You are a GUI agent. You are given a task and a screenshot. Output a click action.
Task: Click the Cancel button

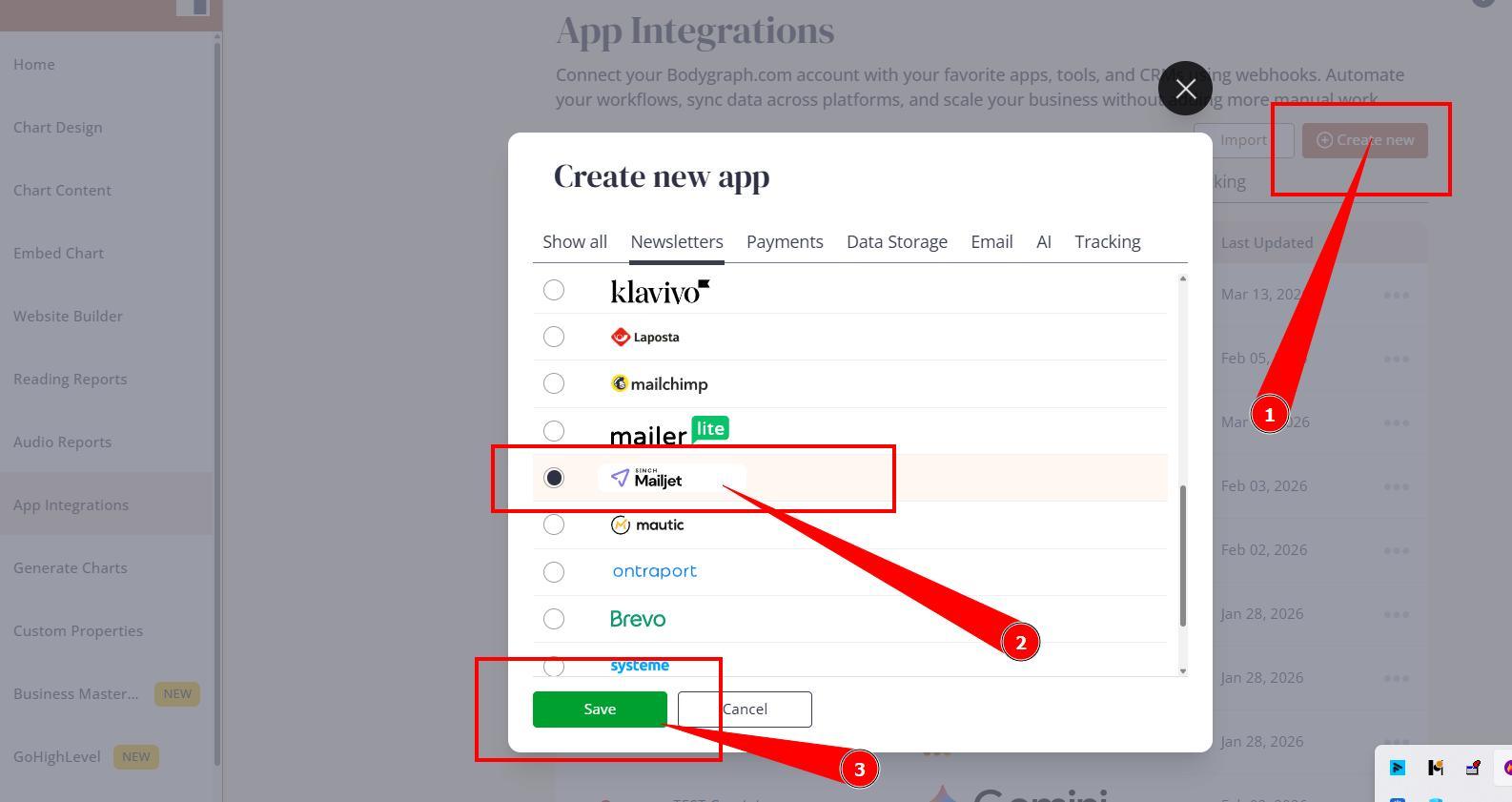point(745,709)
